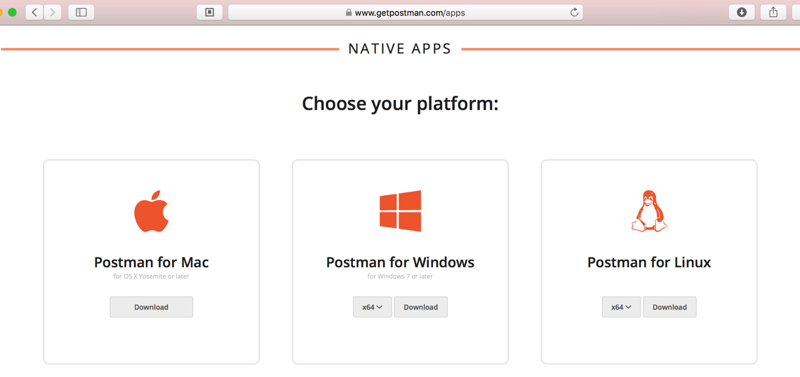800x377 pixels.
Task: Click the Postman for Windows heading
Action: pyautogui.click(x=400, y=262)
